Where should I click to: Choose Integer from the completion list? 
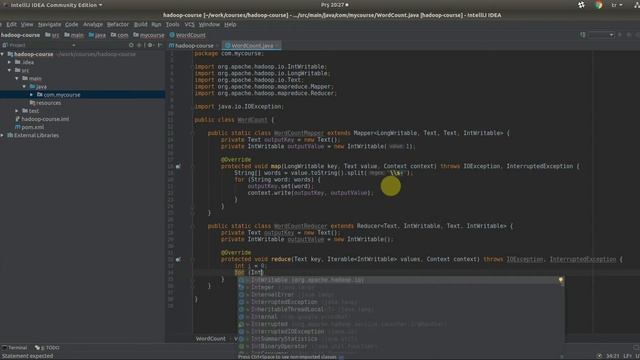[x=401, y=287]
